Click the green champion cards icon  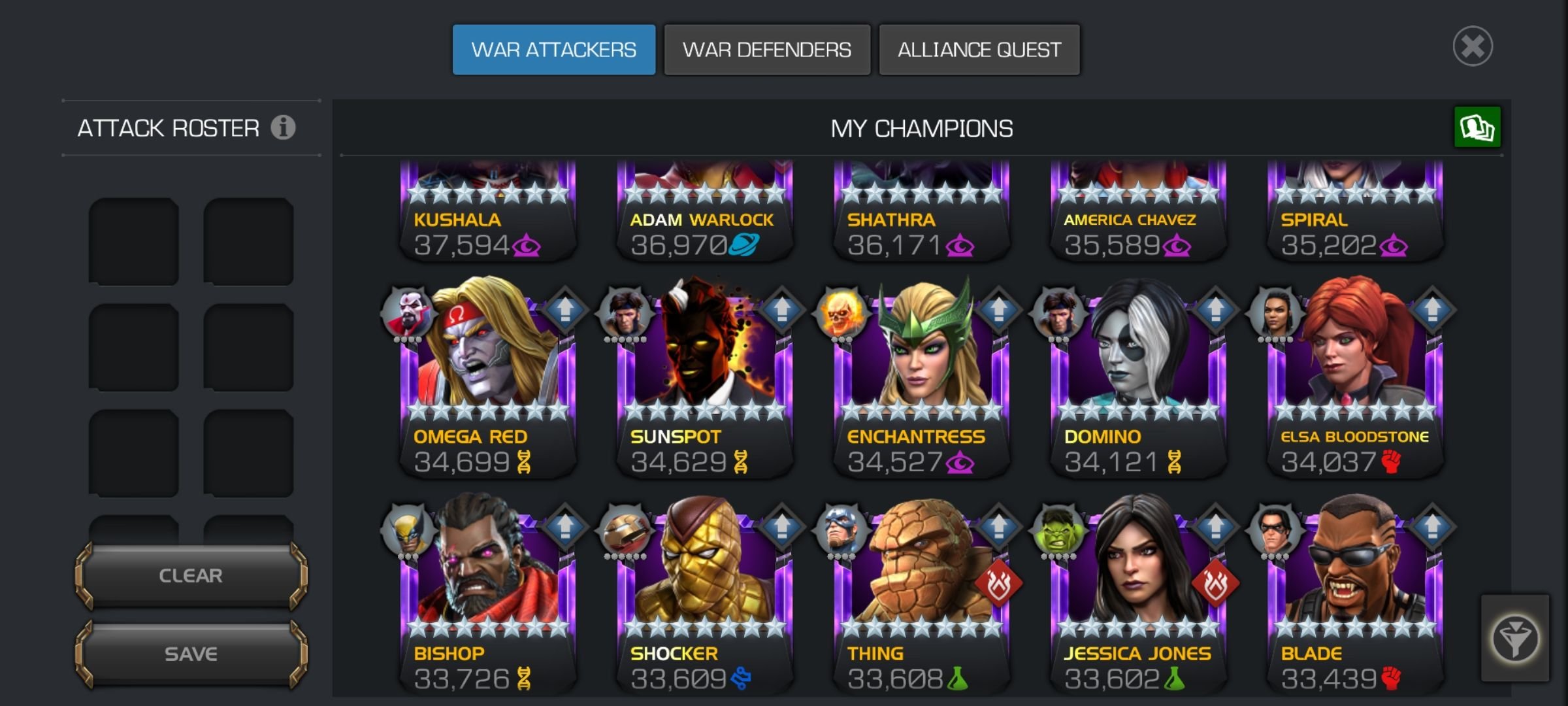(x=1477, y=127)
